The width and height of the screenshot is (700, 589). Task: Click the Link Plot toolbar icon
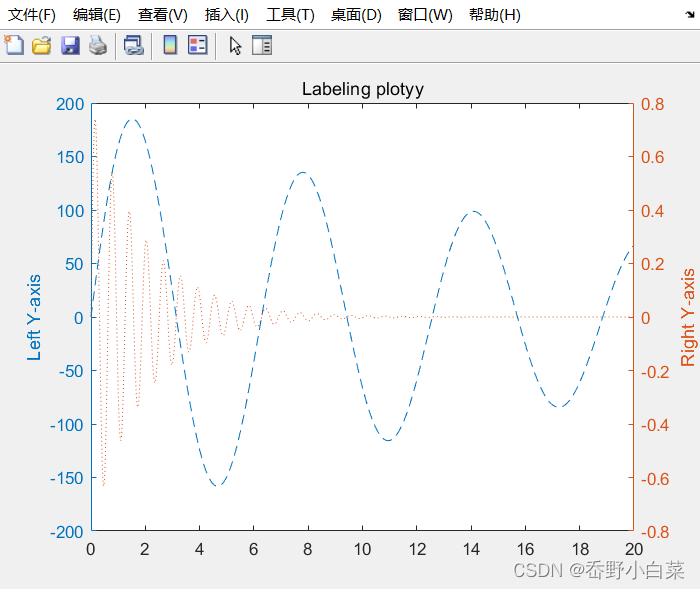[133, 46]
